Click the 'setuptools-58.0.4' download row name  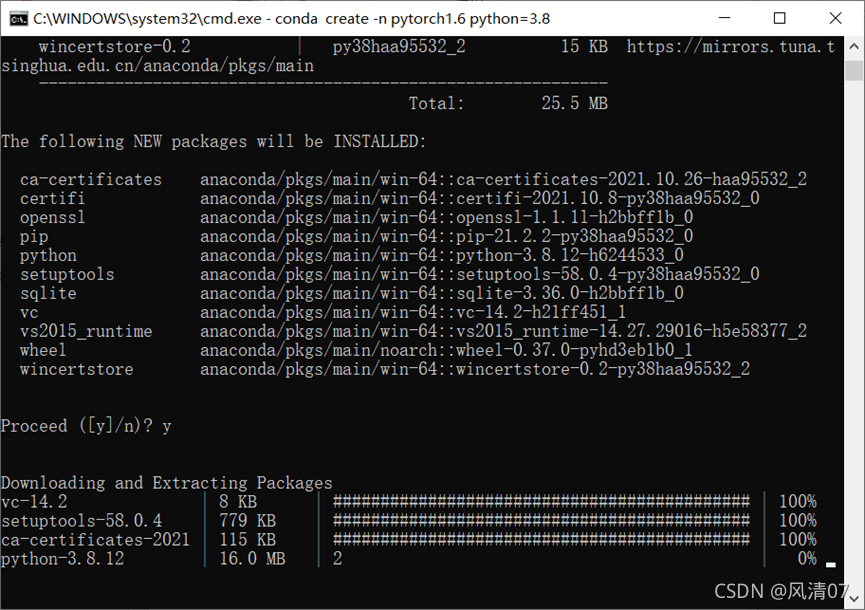click(x=82, y=521)
